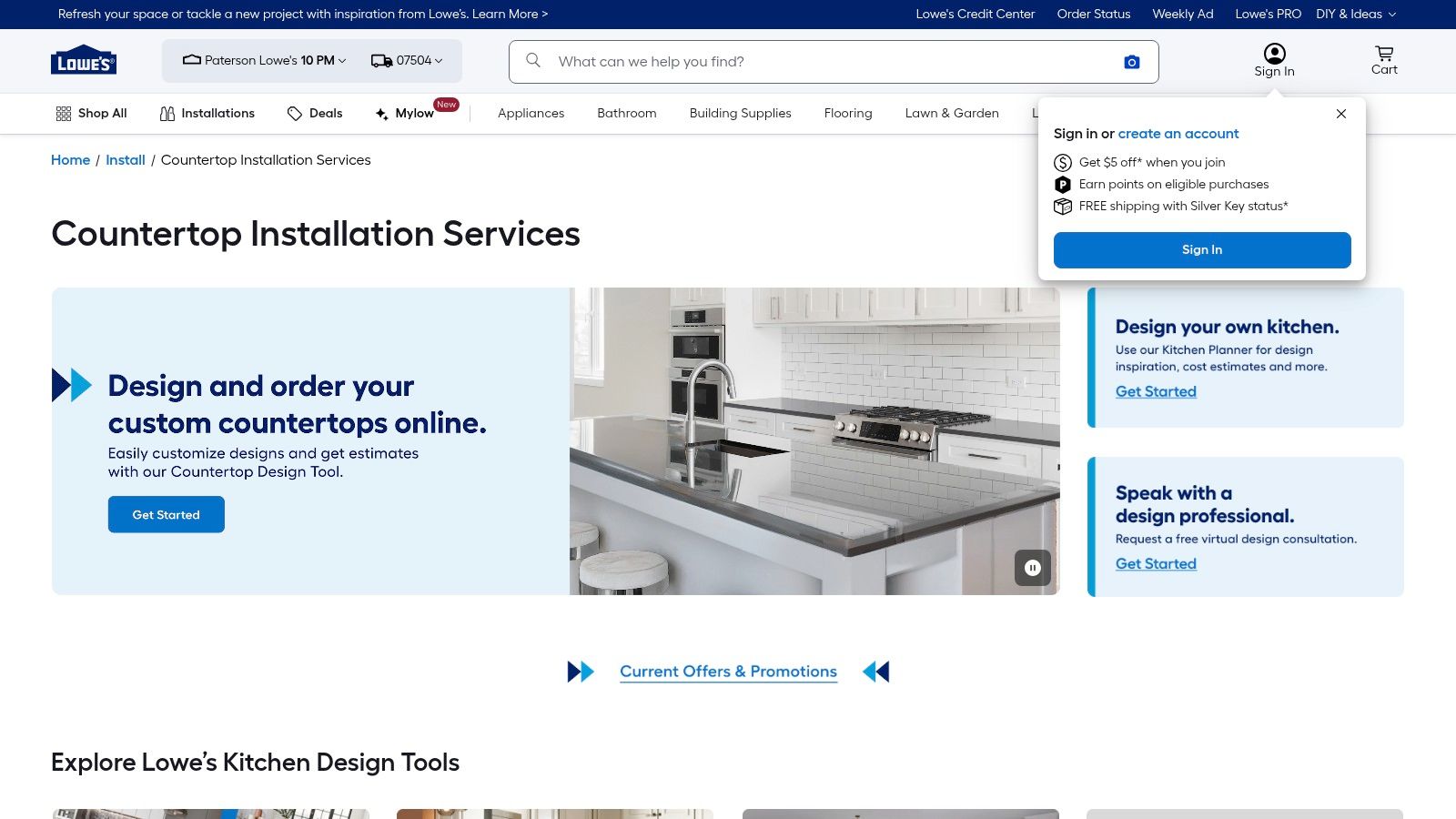The width and height of the screenshot is (1456, 819).
Task: Open Shop All grid icon menu
Action: 63,113
